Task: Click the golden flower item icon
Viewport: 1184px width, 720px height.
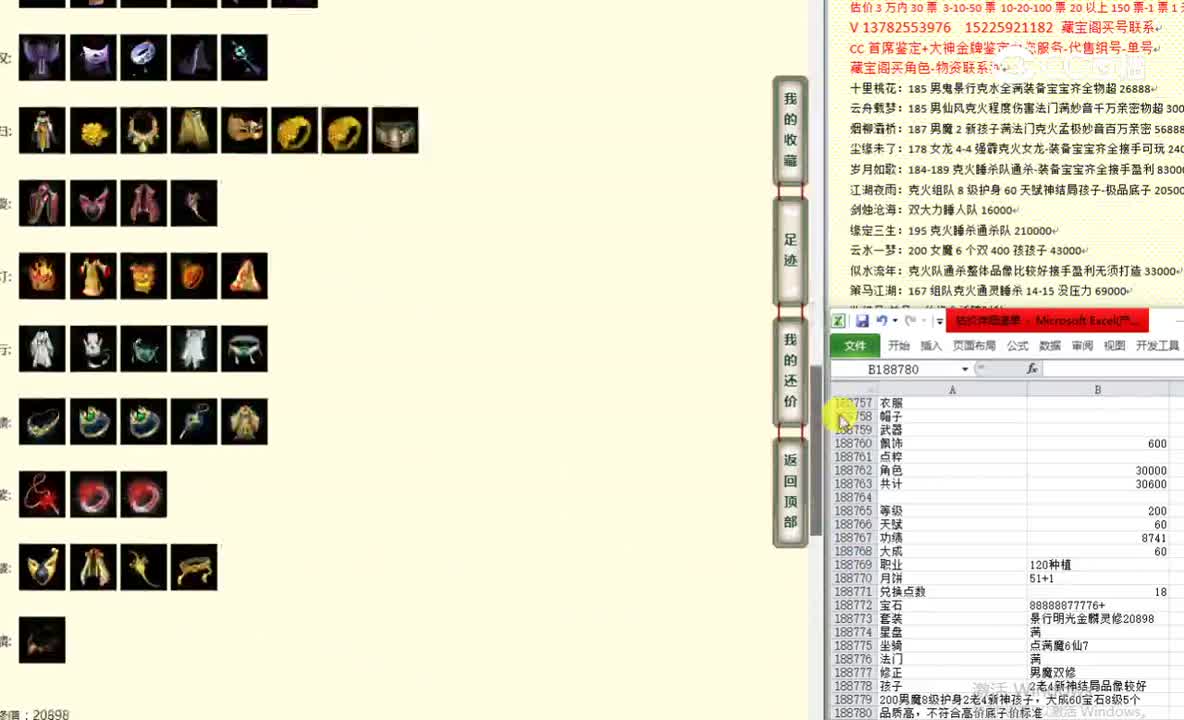Action: tap(94, 131)
